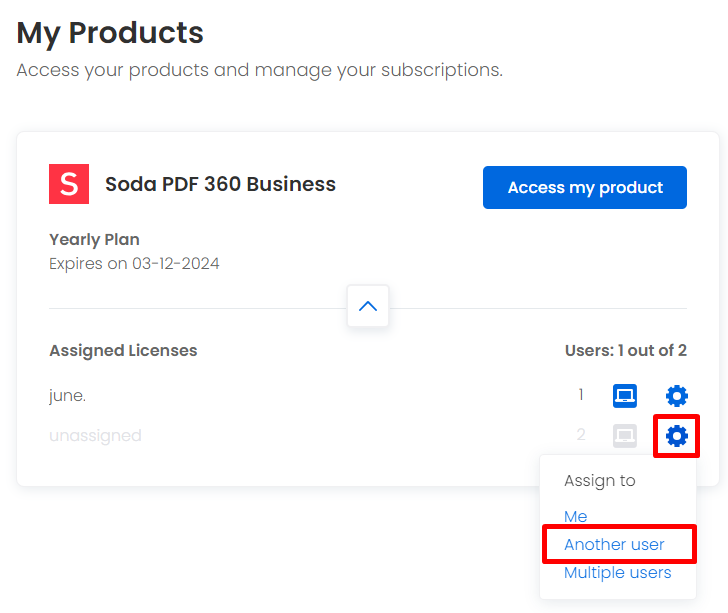Click the Assign to menu header
This screenshot has width=728, height=613.
599,481
